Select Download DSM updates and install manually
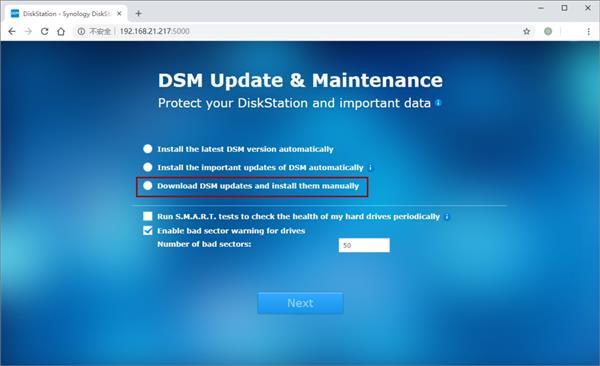The image size is (600, 366). pos(148,186)
